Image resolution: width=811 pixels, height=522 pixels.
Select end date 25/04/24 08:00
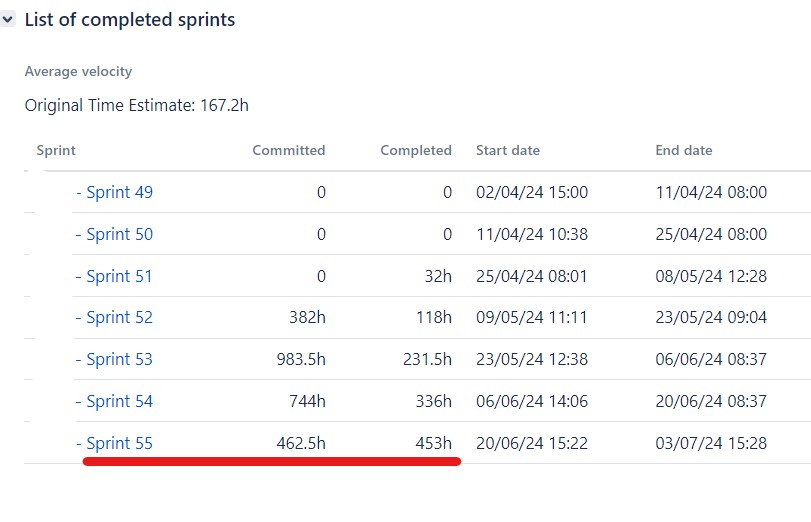(711, 234)
